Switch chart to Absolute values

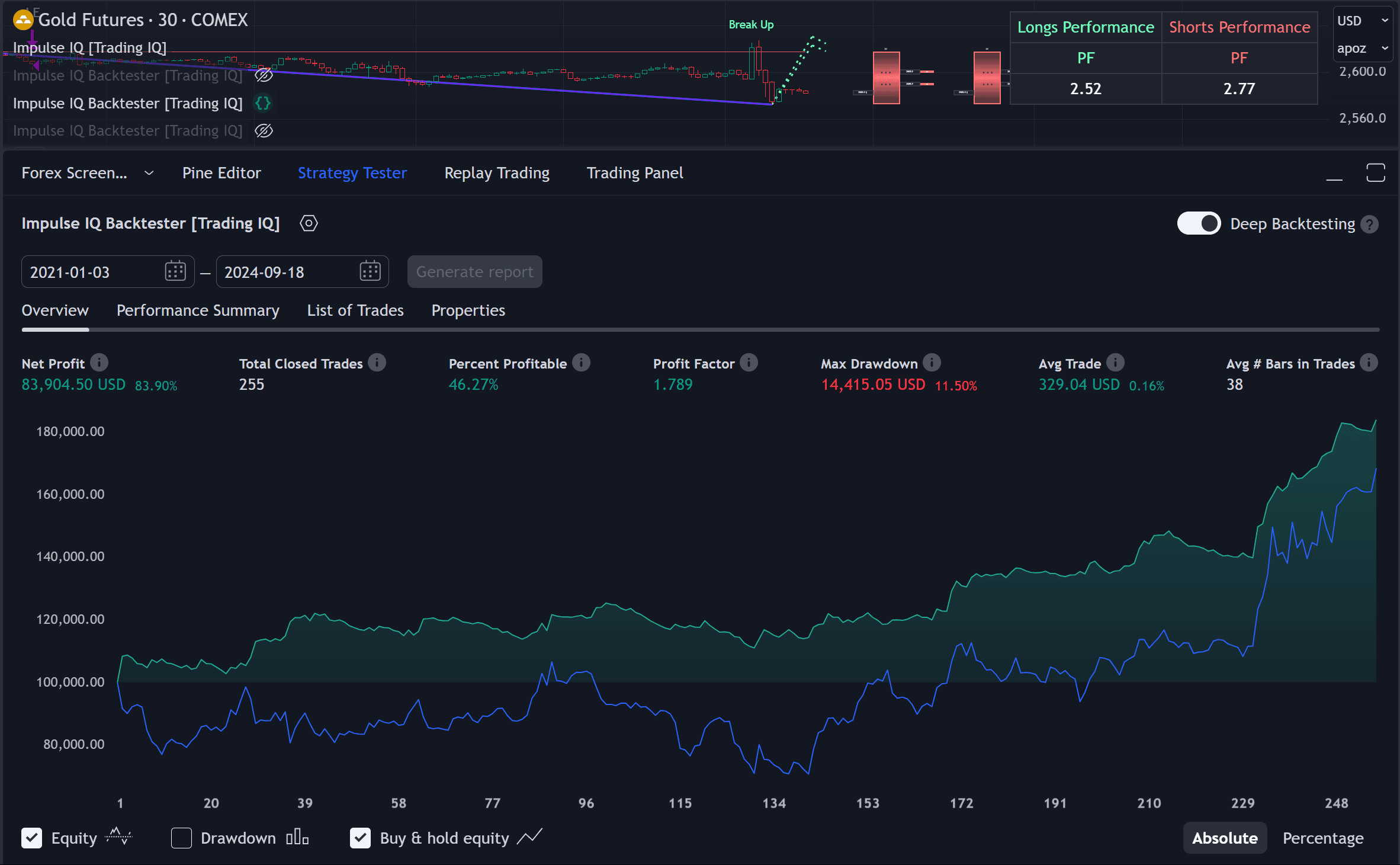(1225, 838)
